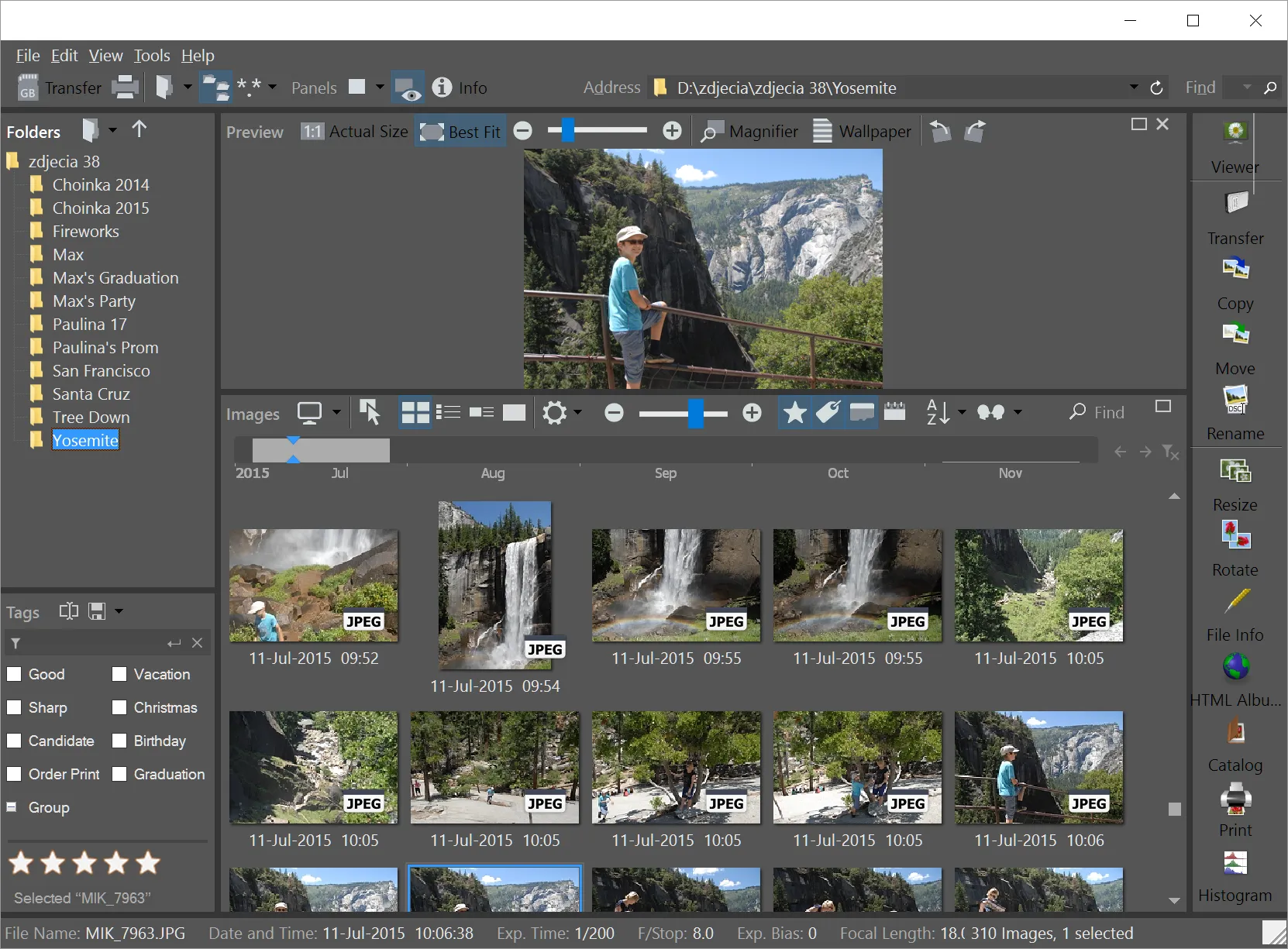Select the San Francisco folder
Screen dimensions: 1288x949
tap(100, 370)
